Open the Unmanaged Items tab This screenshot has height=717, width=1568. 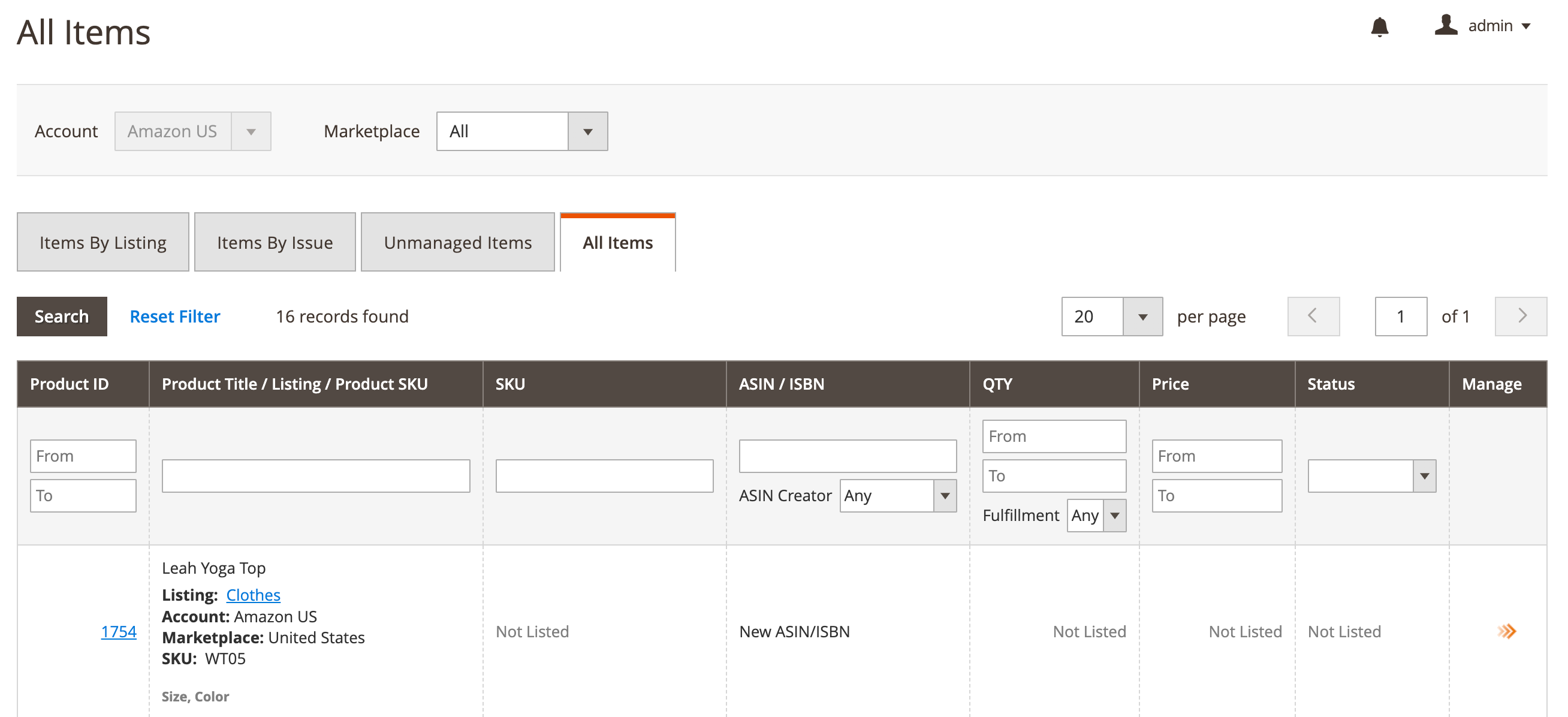(x=457, y=243)
